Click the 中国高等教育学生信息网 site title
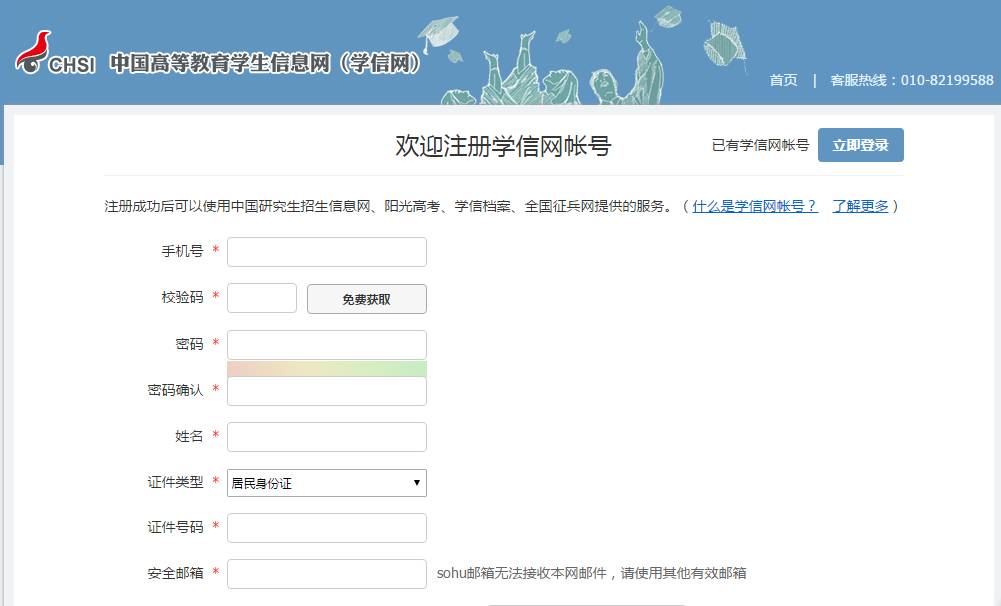Viewport: 1001px width, 606px height. tap(266, 63)
